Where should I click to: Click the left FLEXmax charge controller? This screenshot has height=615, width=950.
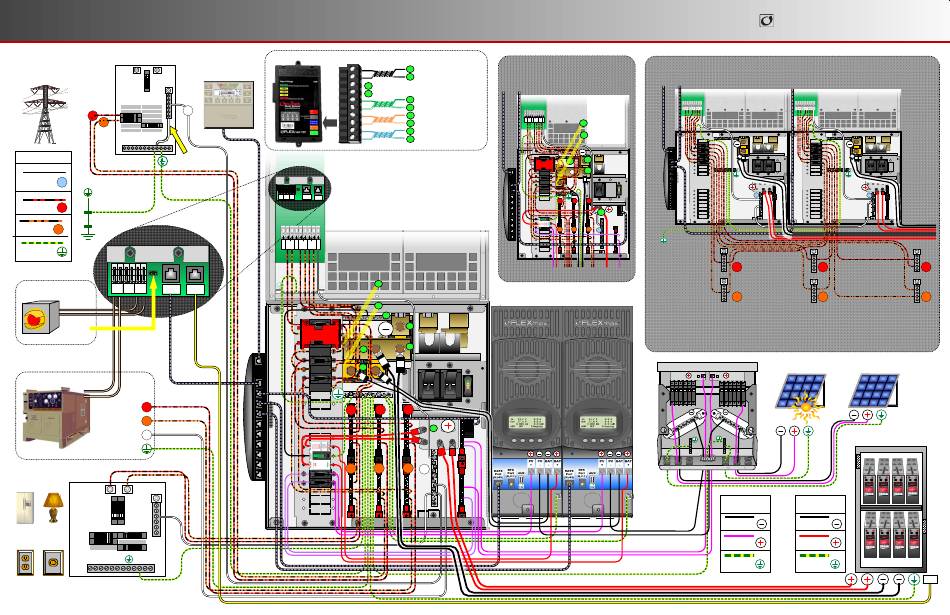[526, 412]
